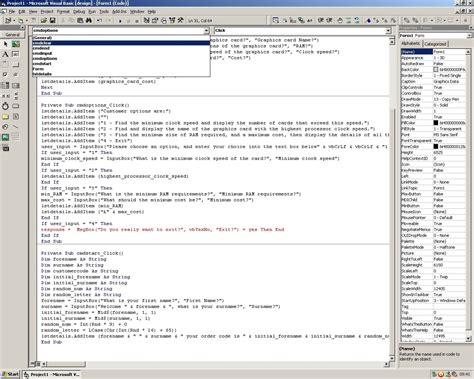Viewport: 474px width, 379px height.
Task: Click the General toolbox tab button
Action: point(12,35)
